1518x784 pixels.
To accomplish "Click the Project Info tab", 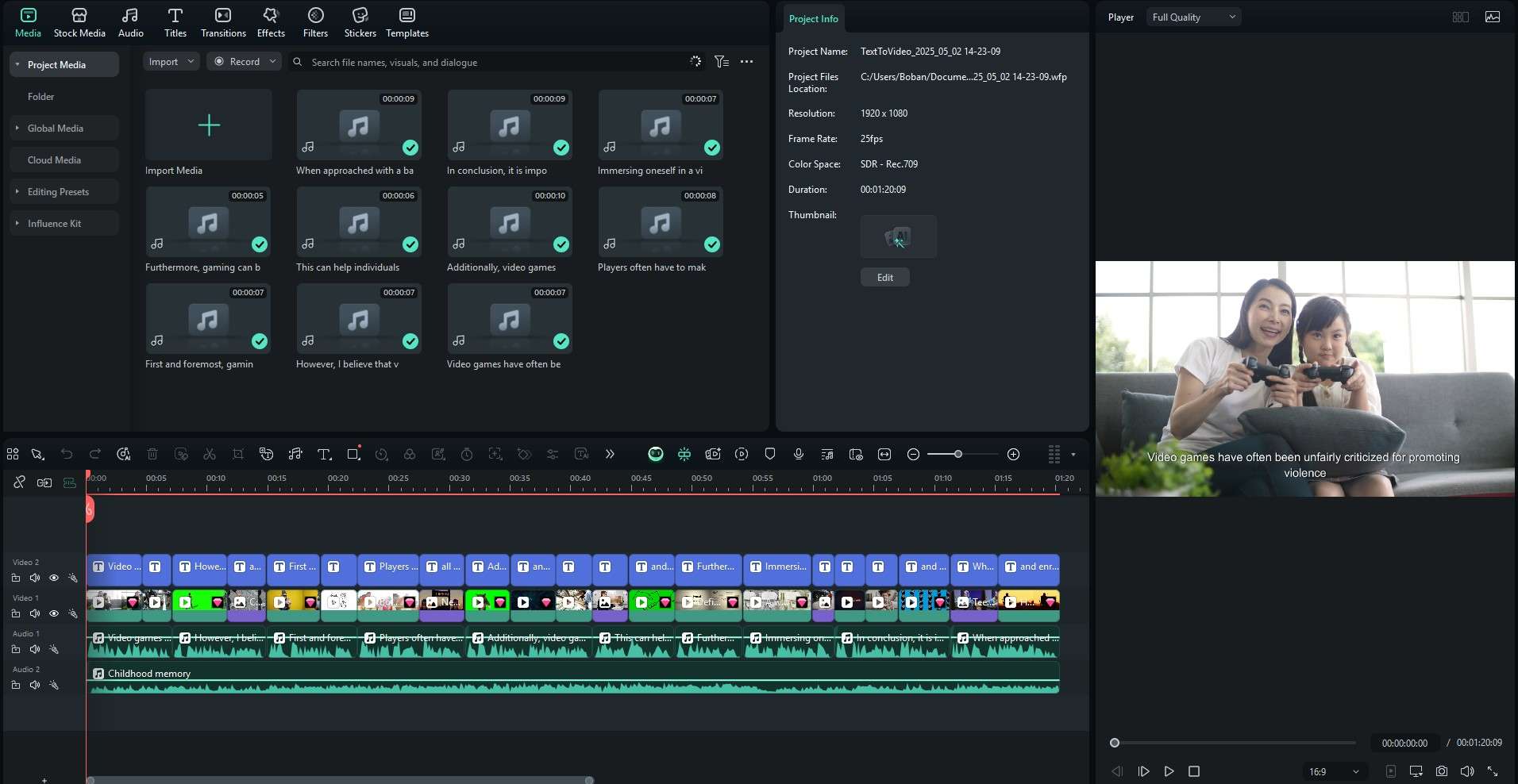I will coord(813,18).
